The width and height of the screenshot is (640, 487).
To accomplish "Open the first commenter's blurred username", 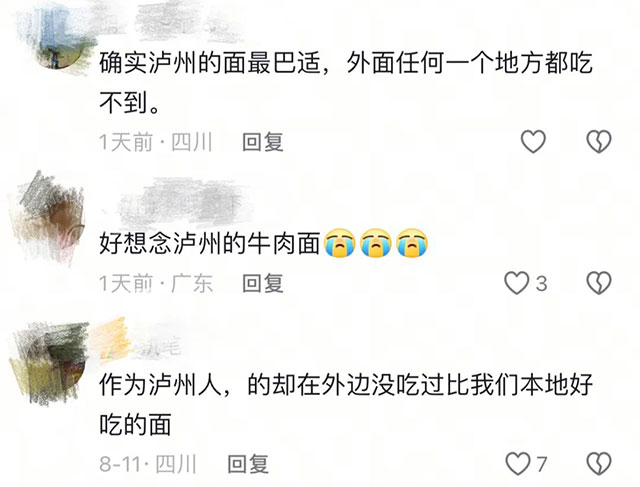I will (x=178, y=20).
